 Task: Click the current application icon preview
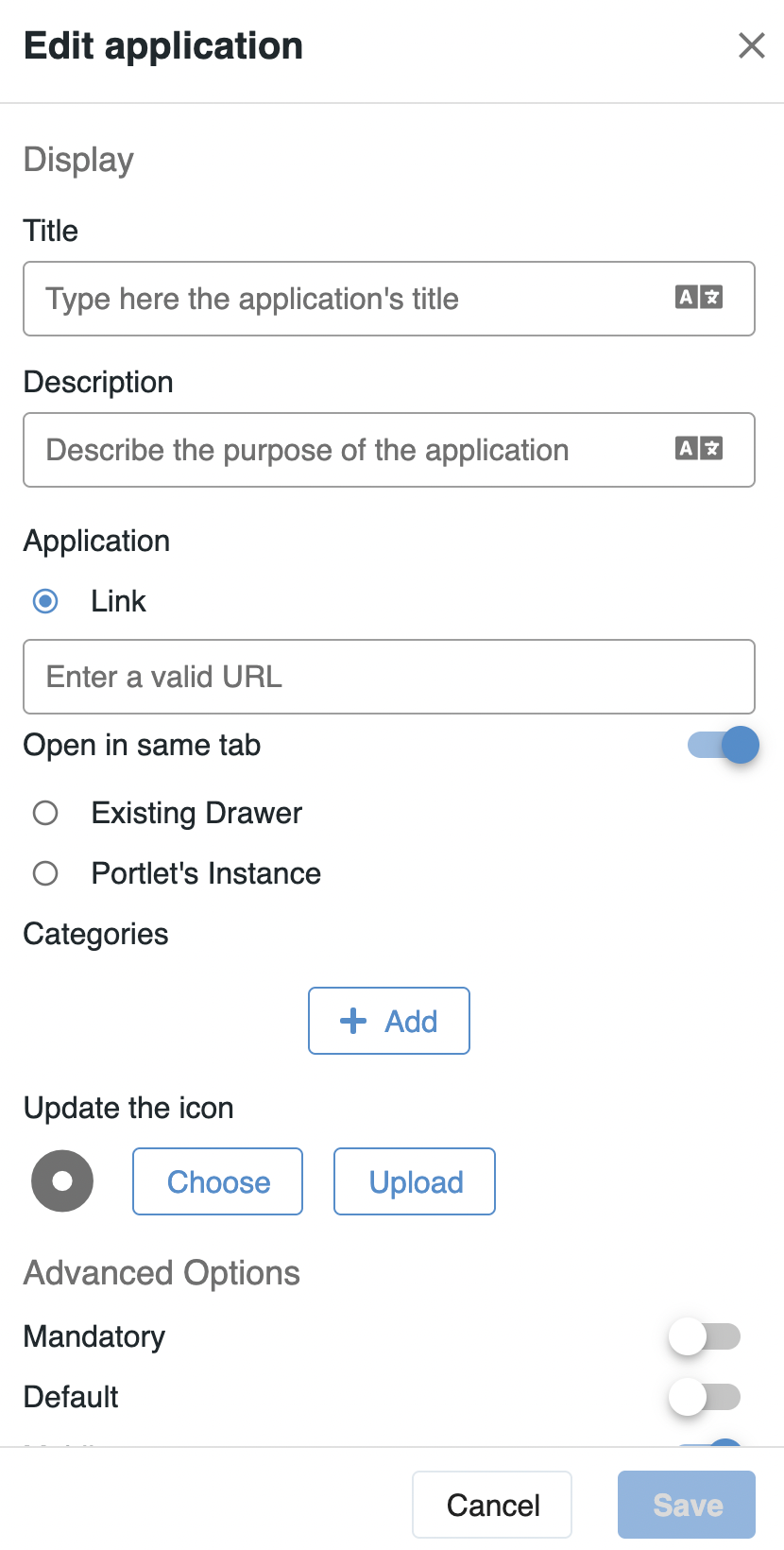click(62, 1181)
